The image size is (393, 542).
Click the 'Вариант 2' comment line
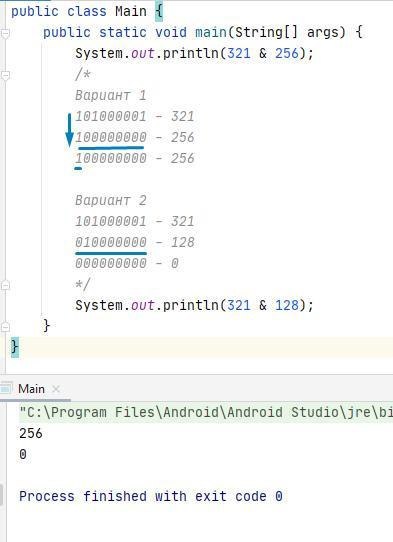pos(111,200)
